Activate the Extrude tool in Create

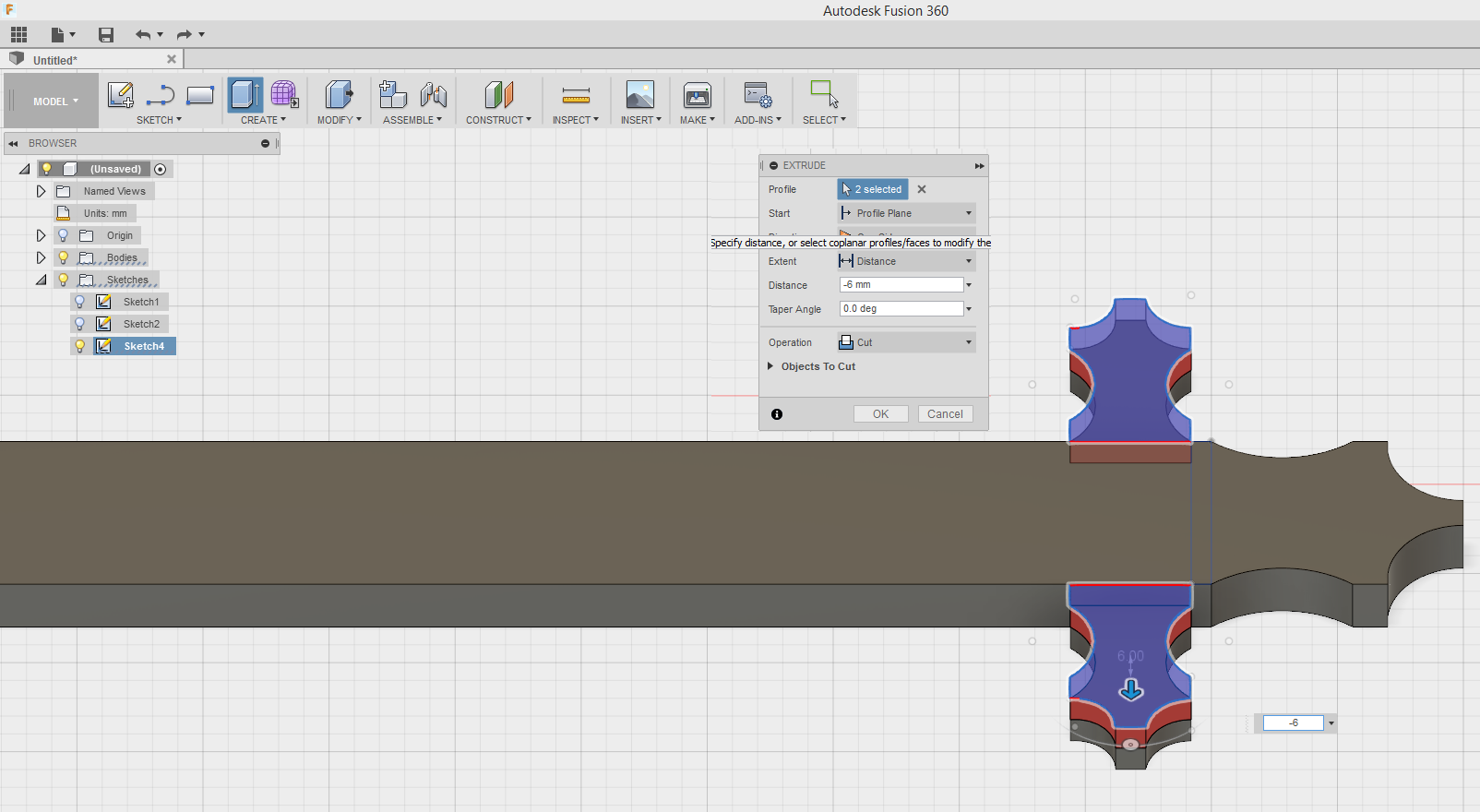pyautogui.click(x=245, y=95)
